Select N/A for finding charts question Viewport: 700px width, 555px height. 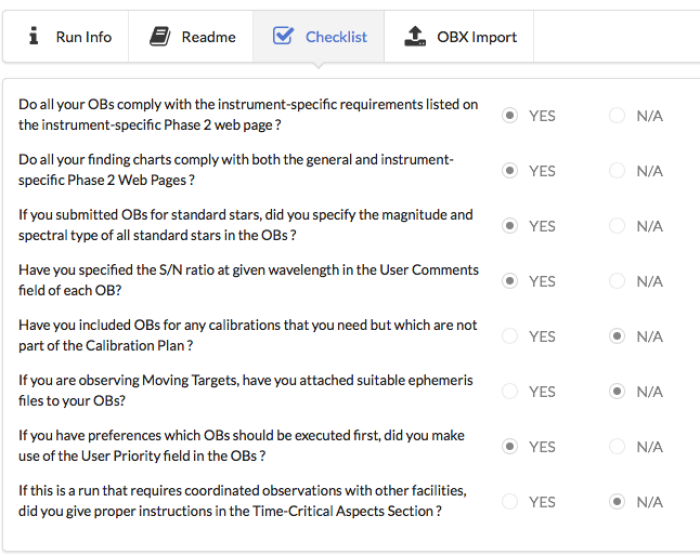point(617,171)
